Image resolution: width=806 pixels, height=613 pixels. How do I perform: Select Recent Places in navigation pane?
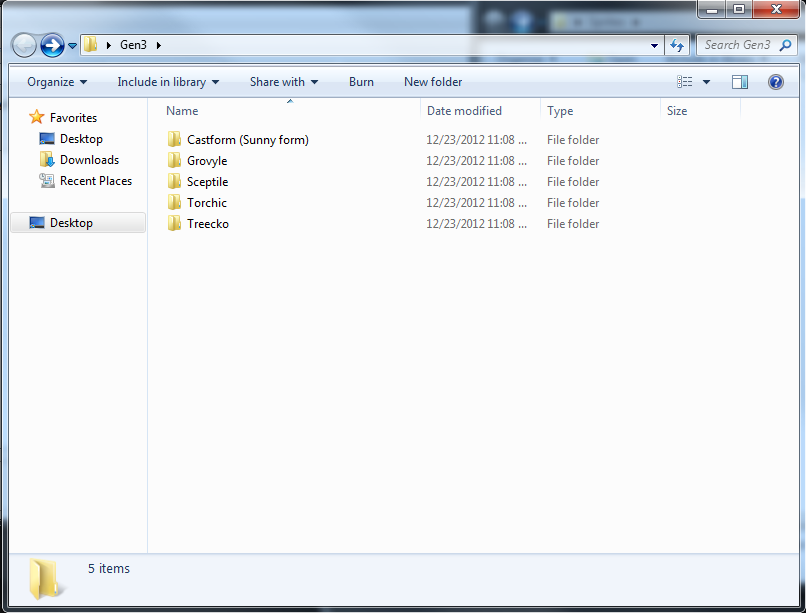coord(95,181)
